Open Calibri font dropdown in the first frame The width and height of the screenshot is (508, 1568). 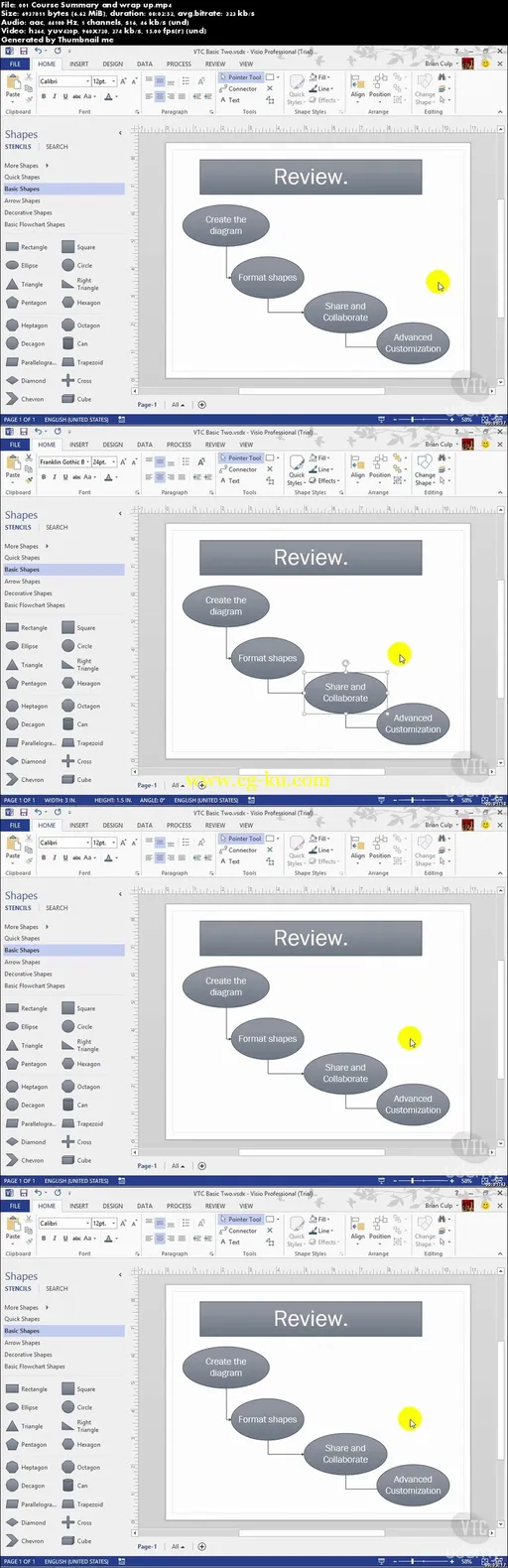tap(88, 81)
